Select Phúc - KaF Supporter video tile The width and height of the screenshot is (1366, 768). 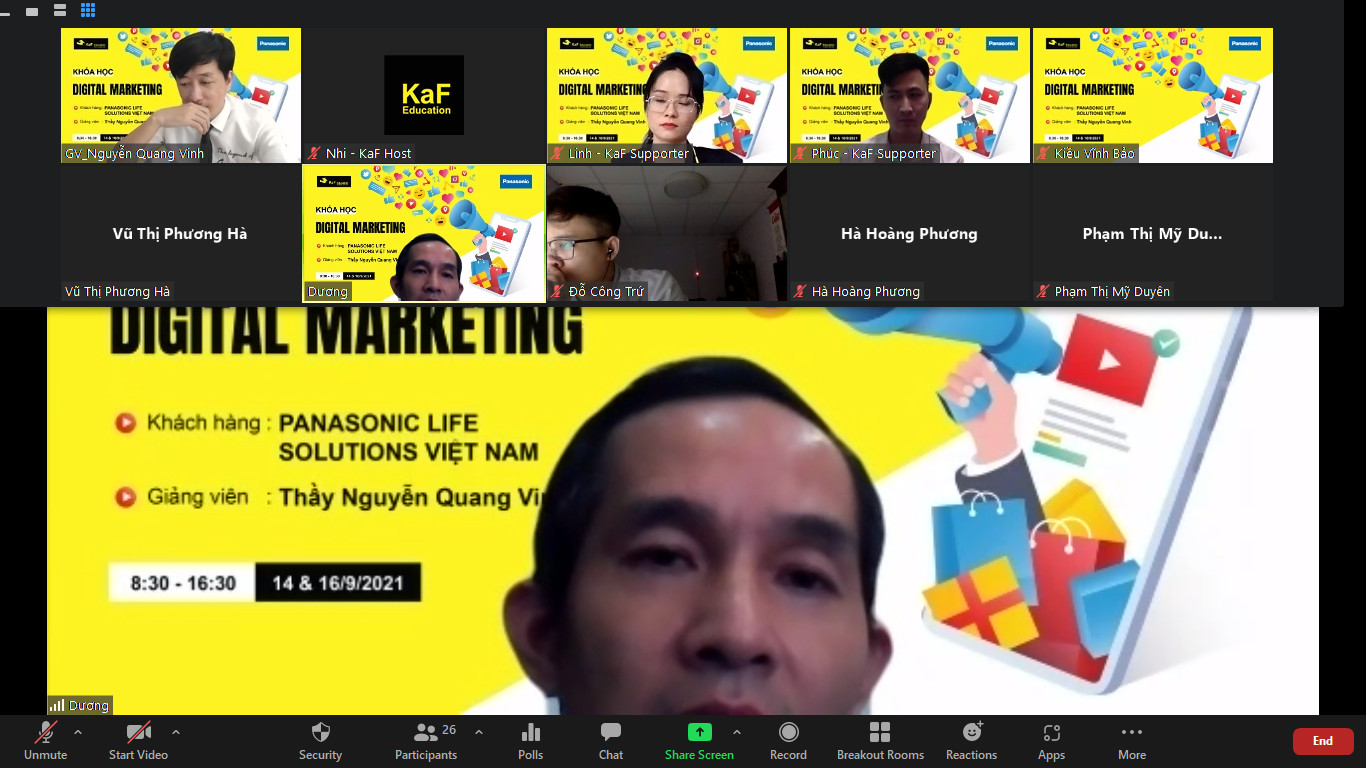[x=910, y=95]
